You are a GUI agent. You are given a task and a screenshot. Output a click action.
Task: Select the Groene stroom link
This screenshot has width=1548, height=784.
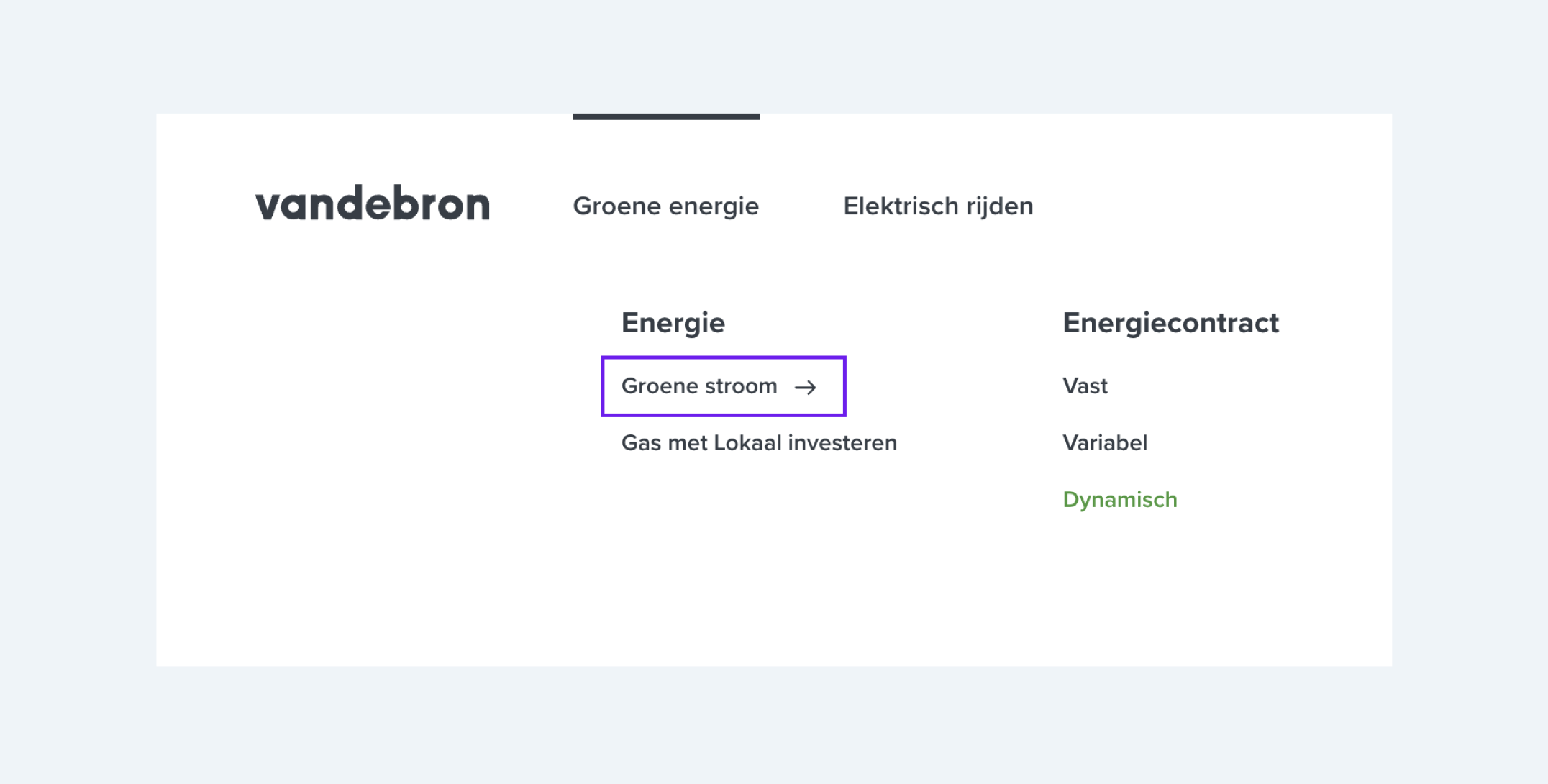(x=724, y=386)
